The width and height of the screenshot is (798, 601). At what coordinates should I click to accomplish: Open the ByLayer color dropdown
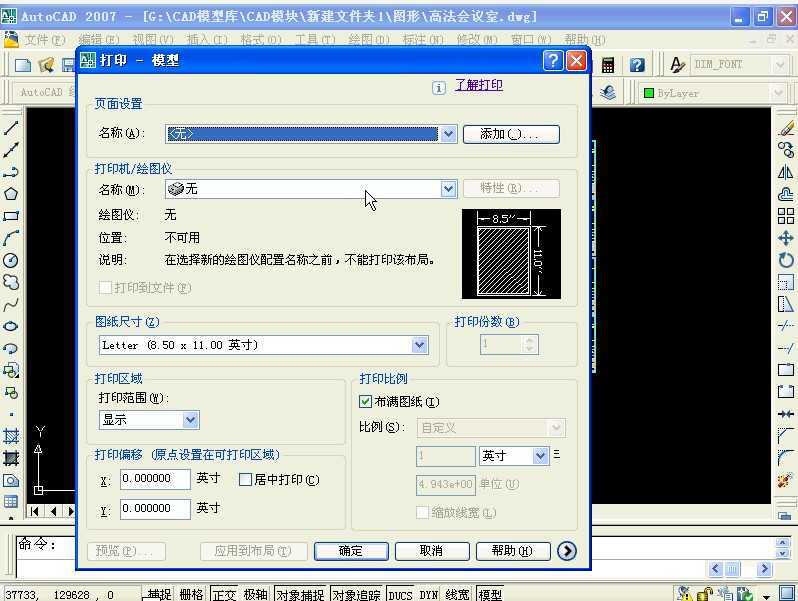(x=778, y=93)
